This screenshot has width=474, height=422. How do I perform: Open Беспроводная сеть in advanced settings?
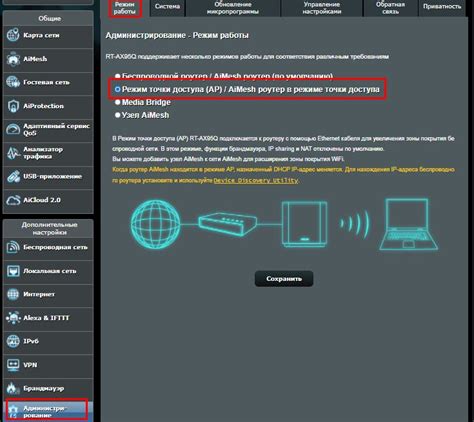(48, 247)
